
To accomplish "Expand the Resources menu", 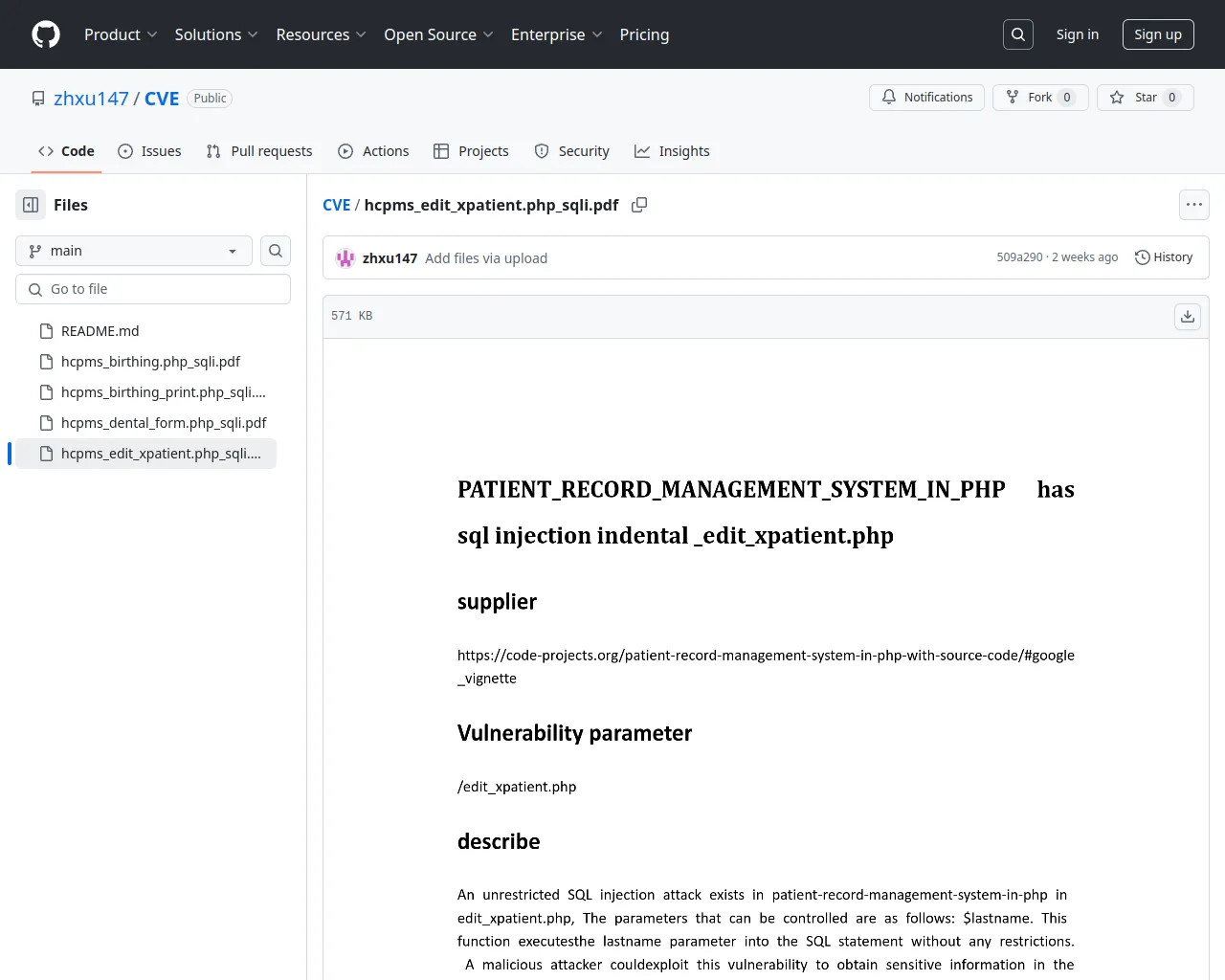I will (322, 34).
